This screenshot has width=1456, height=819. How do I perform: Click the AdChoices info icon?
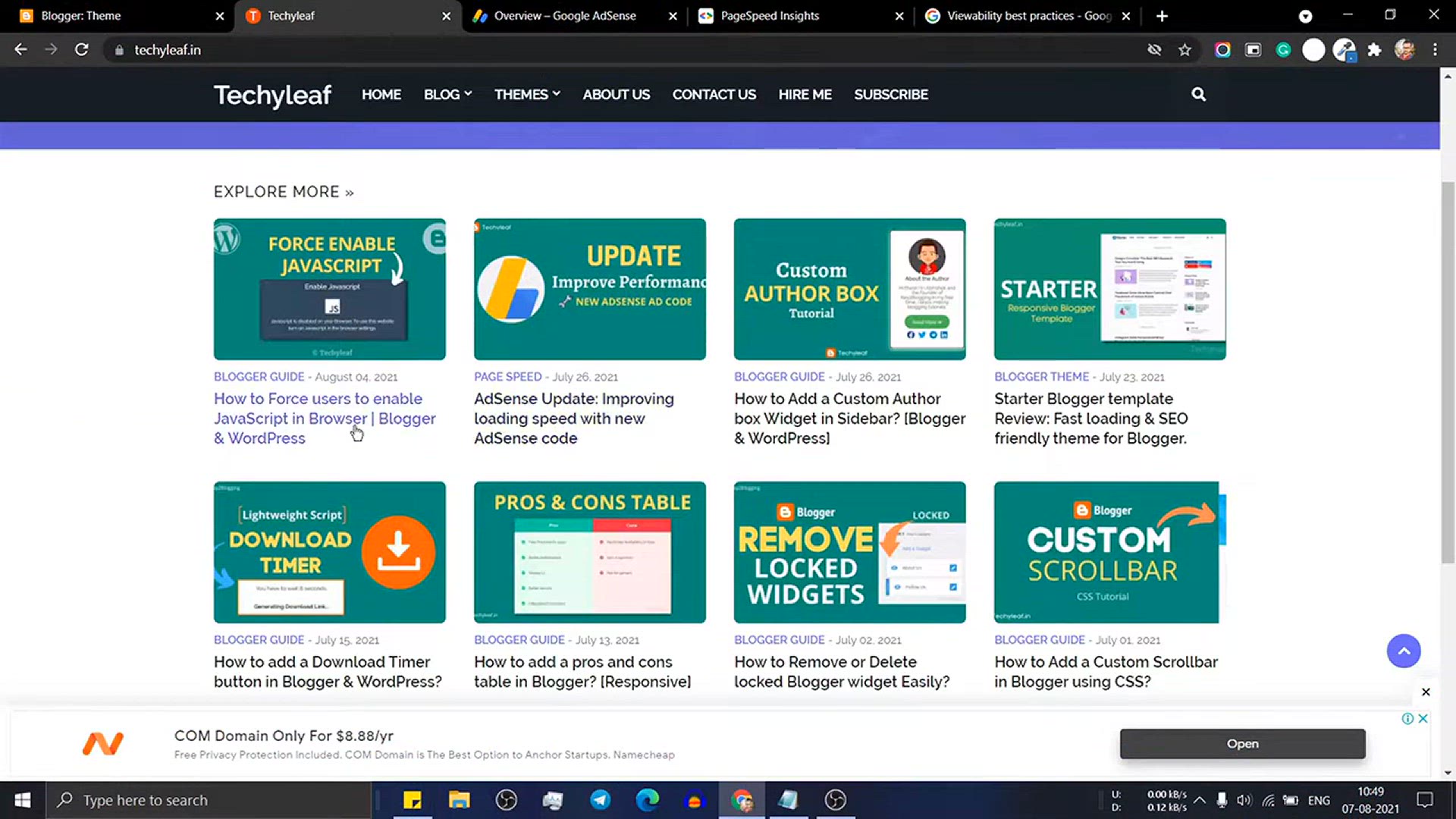coord(1407,718)
